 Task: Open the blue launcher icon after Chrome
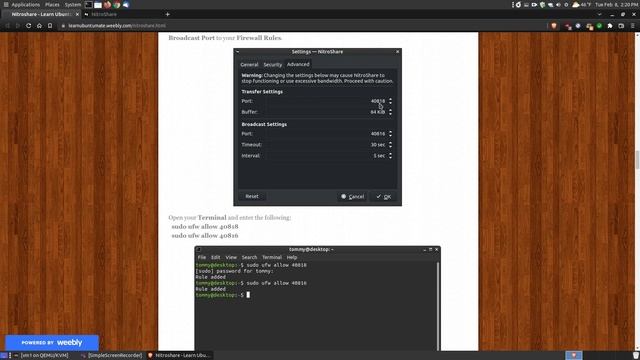(x=126, y=4)
